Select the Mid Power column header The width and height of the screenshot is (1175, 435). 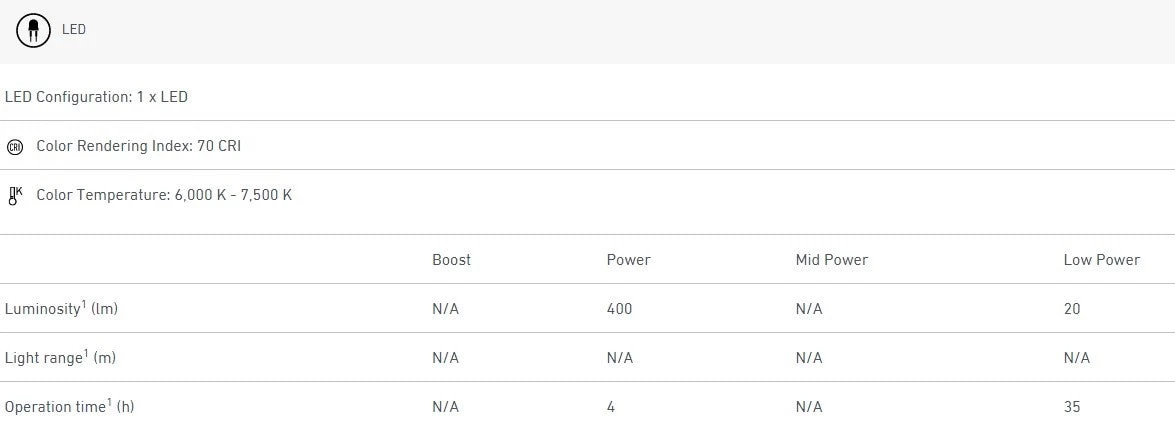pyautogui.click(x=831, y=260)
